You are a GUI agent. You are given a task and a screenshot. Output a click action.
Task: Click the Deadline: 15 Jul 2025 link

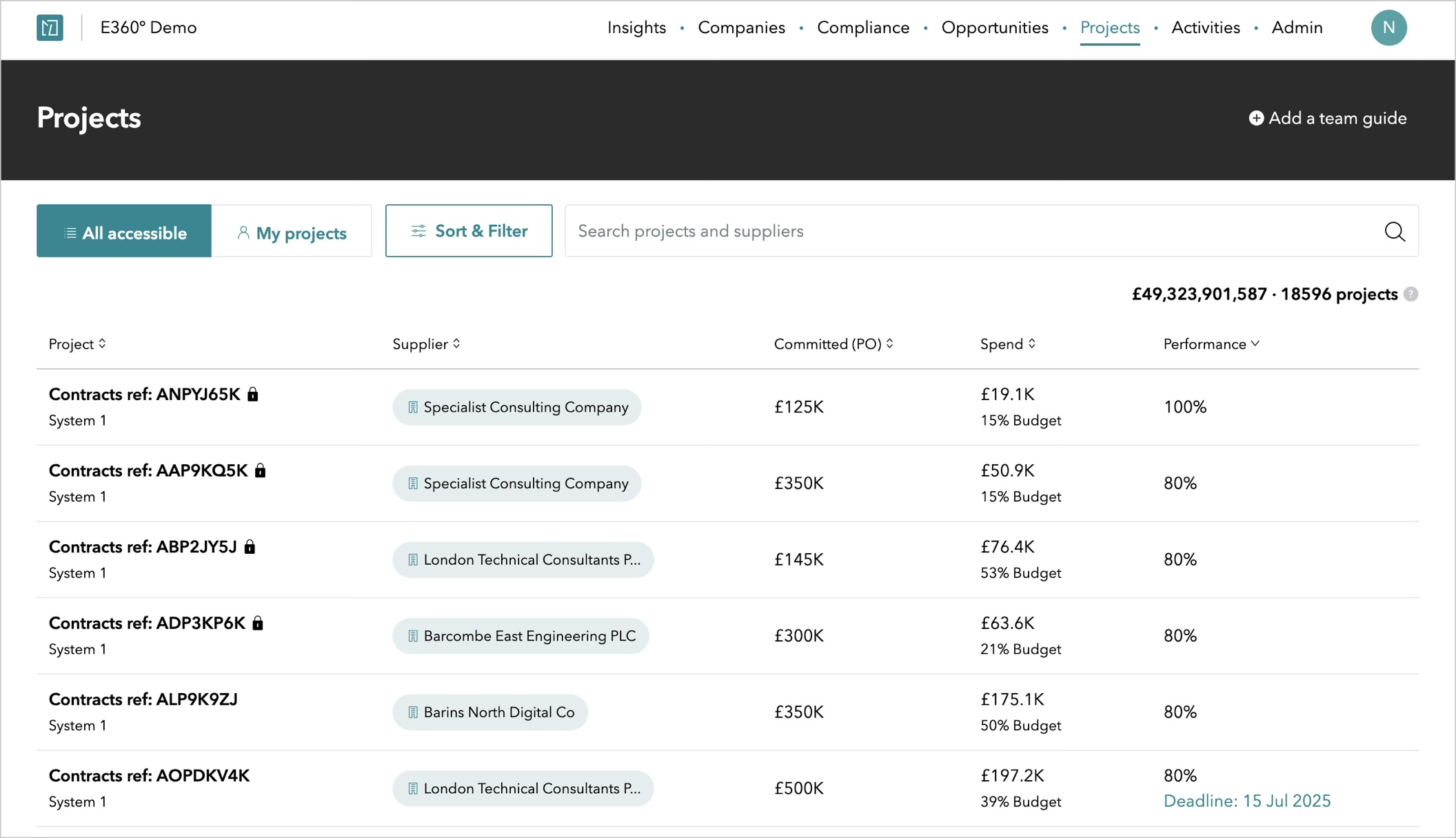[x=1247, y=801]
